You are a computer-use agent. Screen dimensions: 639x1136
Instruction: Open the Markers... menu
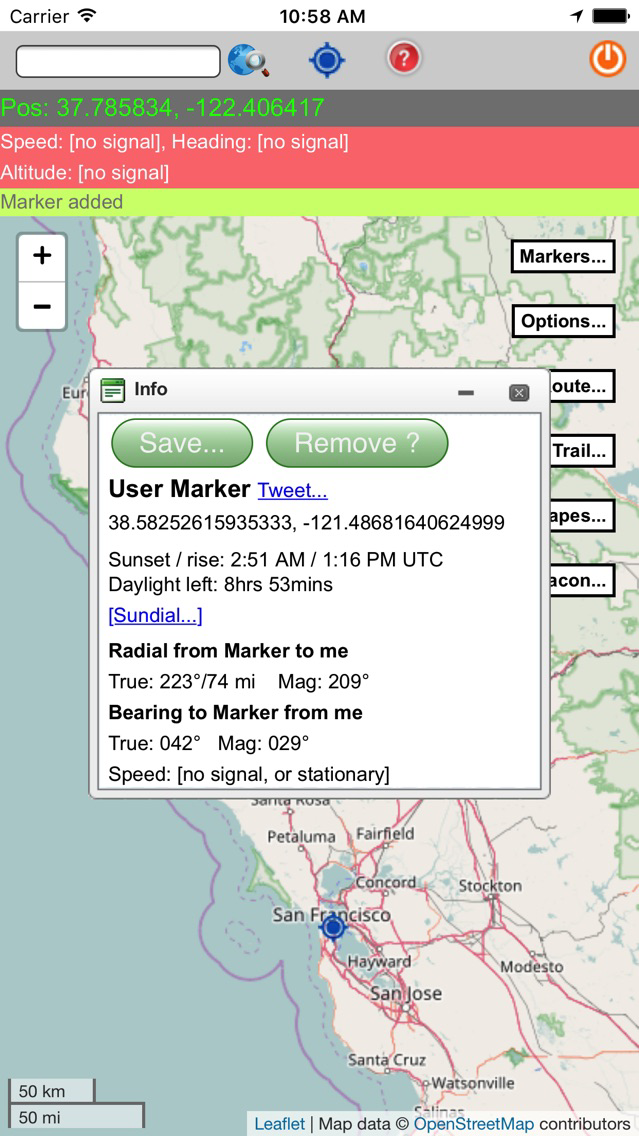563,256
